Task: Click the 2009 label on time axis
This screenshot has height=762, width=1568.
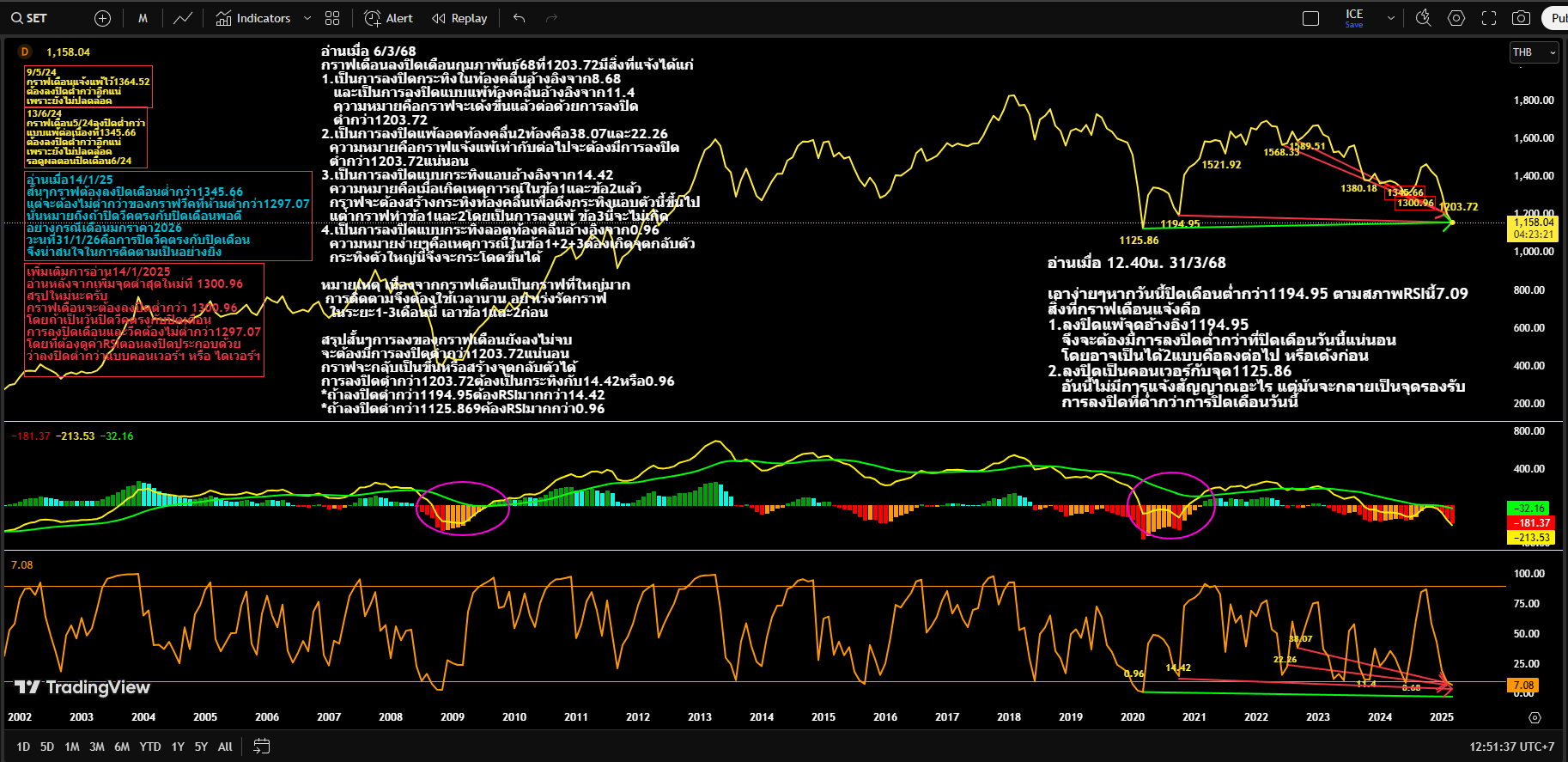Action: [x=453, y=717]
